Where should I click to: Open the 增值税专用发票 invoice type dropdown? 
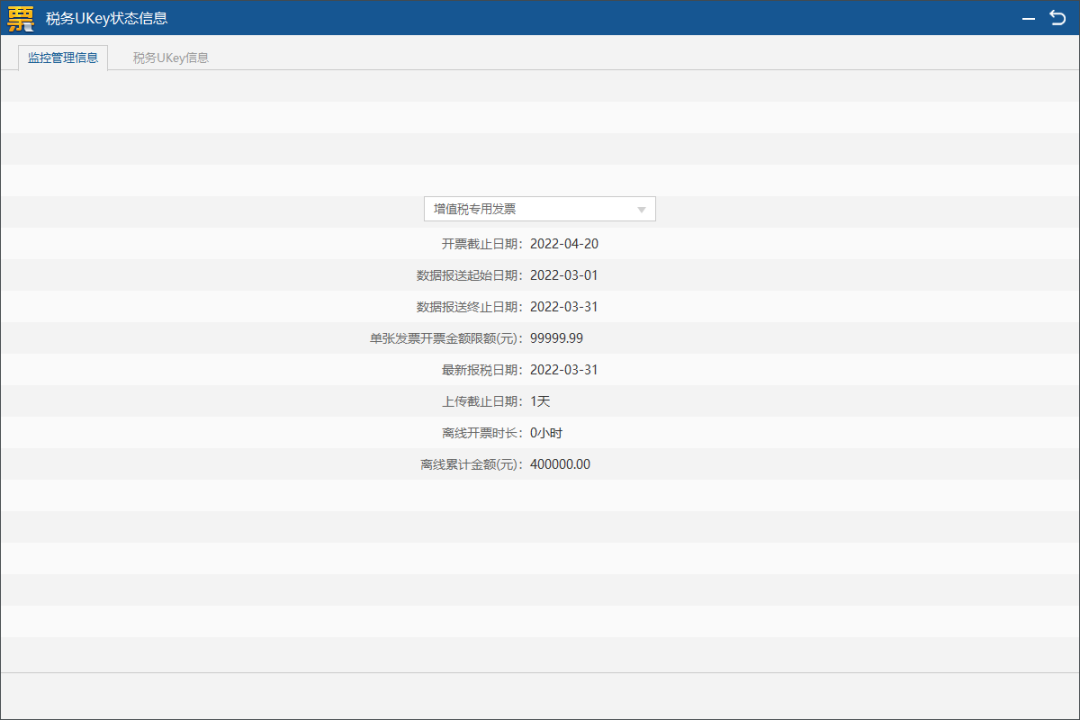click(539, 209)
